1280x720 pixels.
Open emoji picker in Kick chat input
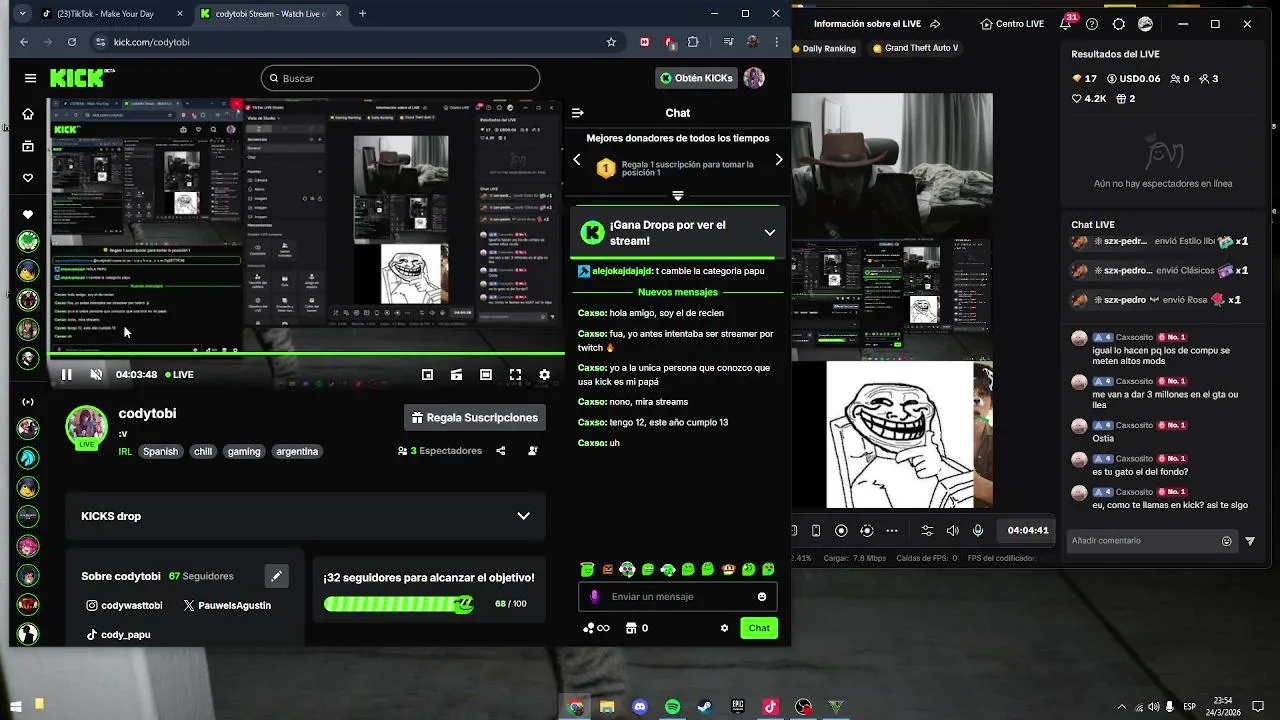click(762, 597)
